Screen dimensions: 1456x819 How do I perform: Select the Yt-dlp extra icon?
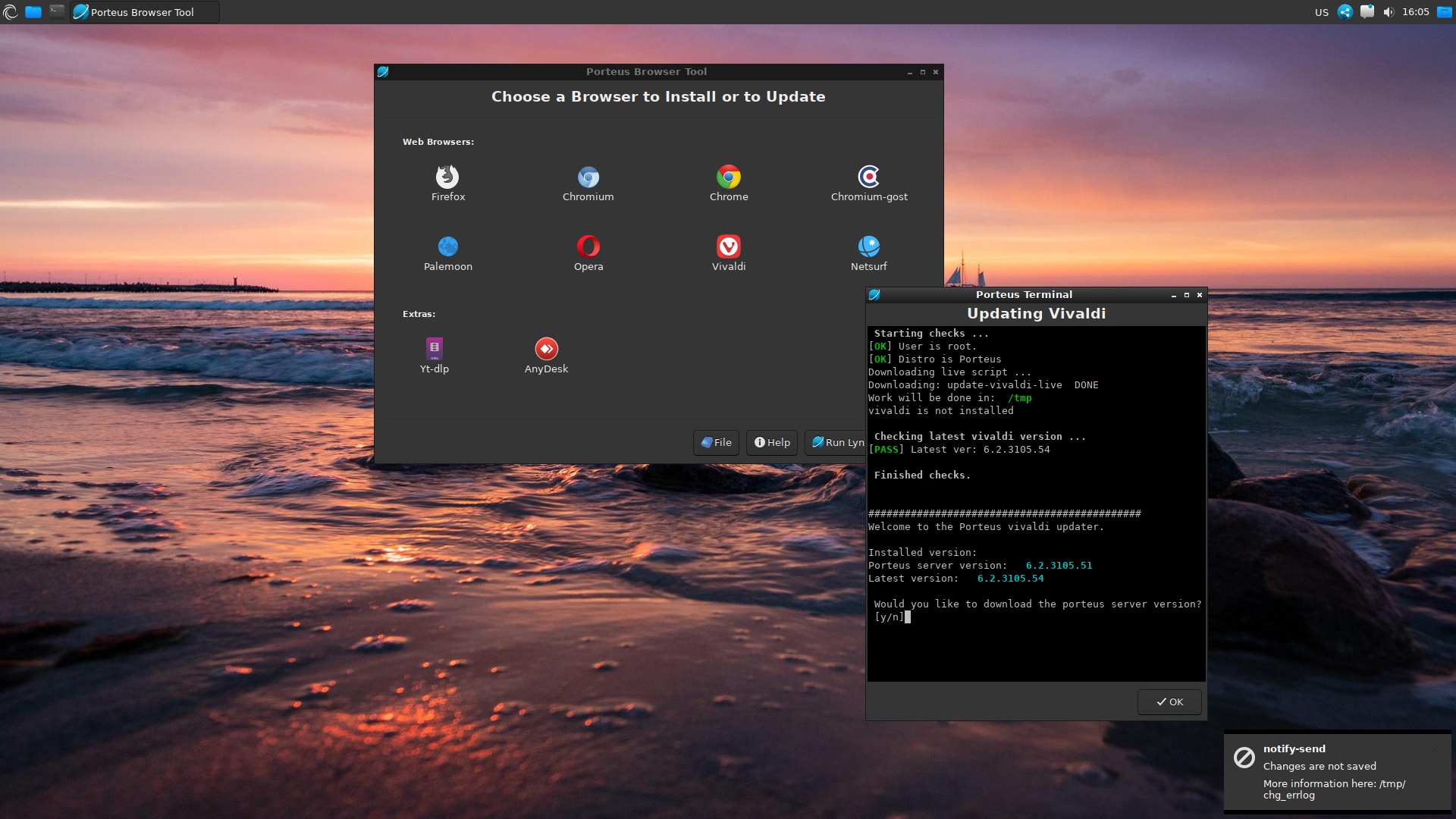click(435, 348)
